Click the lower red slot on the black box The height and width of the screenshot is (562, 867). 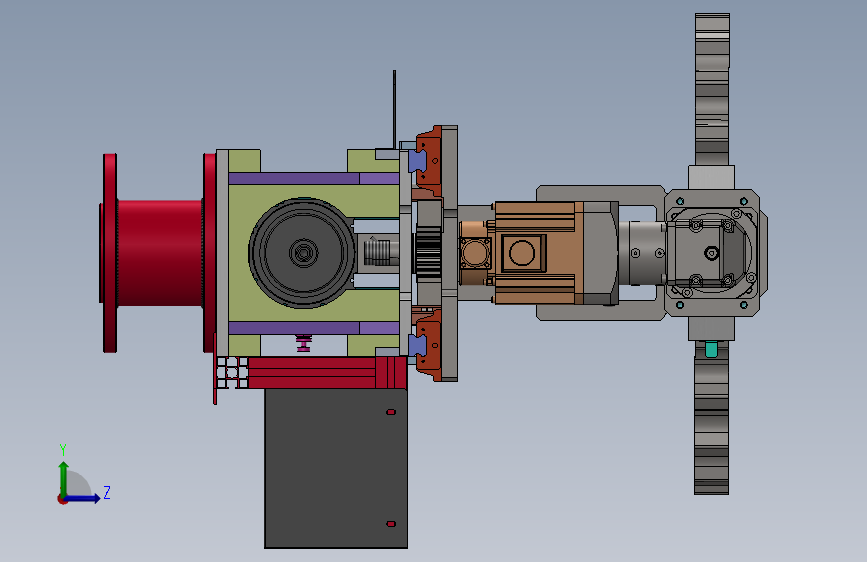tap(391, 524)
